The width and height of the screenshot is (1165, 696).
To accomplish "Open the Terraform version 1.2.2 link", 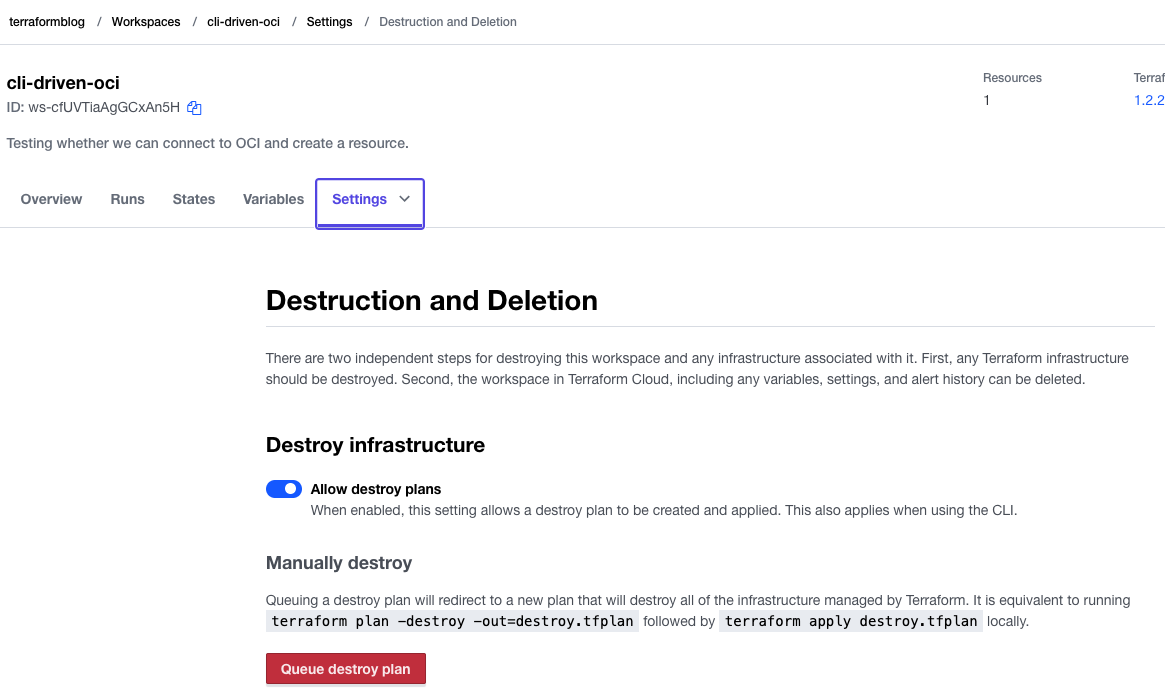I will (1149, 100).
